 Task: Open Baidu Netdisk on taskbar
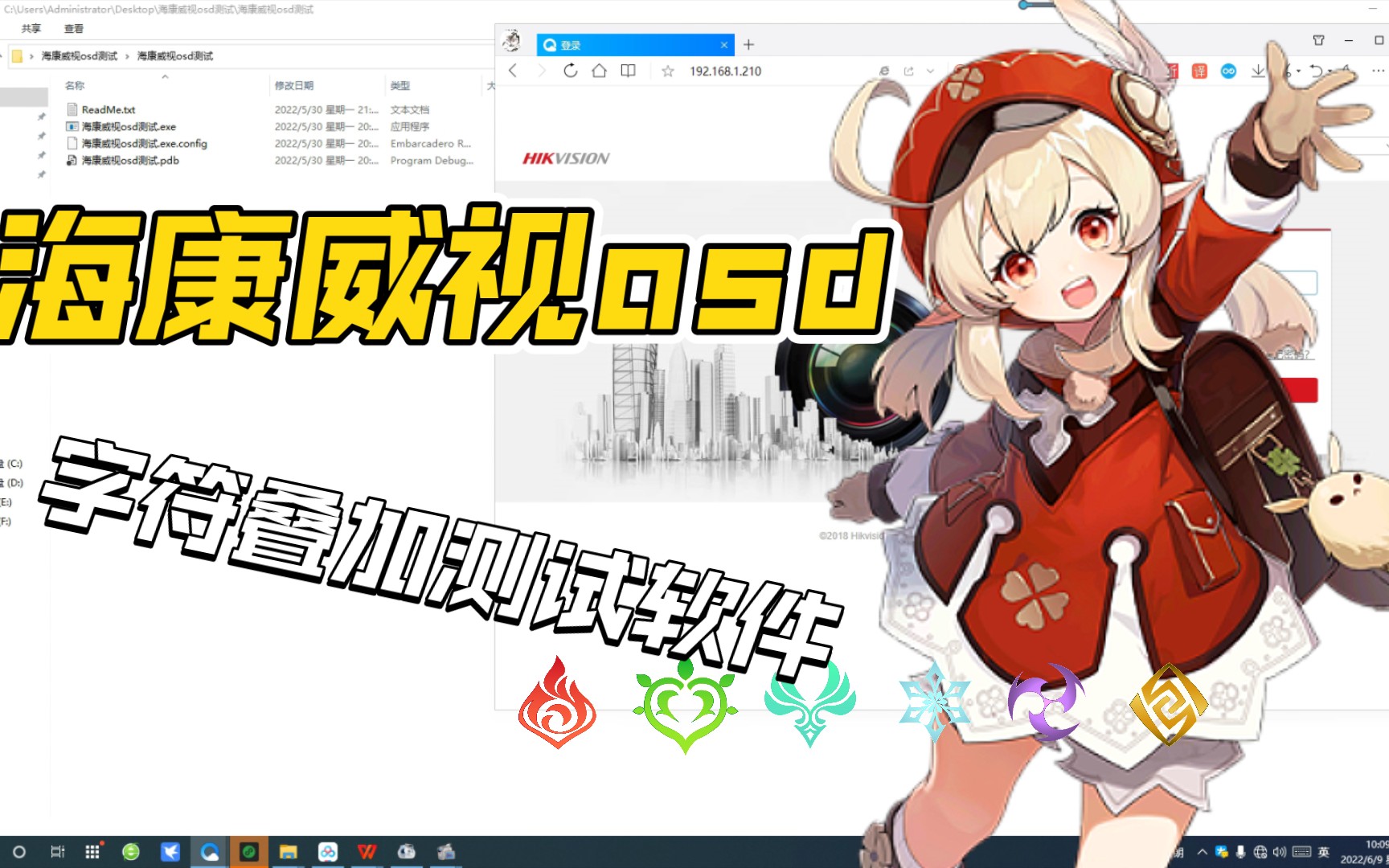328,852
